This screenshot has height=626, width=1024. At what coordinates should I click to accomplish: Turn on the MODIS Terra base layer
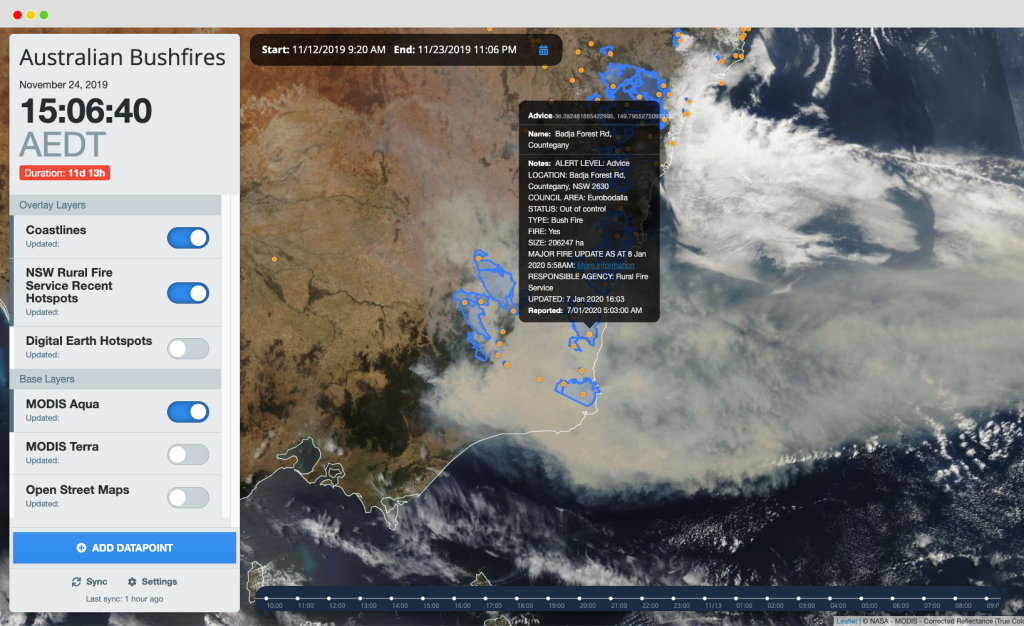point(187,453)
